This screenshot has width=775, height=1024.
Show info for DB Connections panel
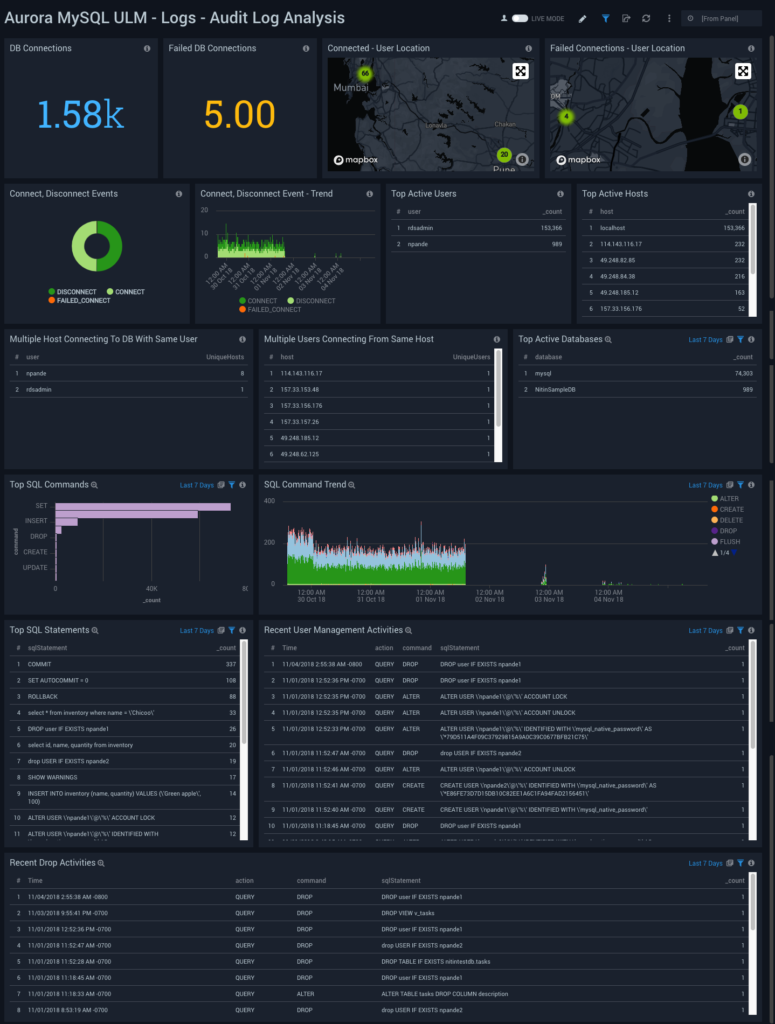[147, 48]
